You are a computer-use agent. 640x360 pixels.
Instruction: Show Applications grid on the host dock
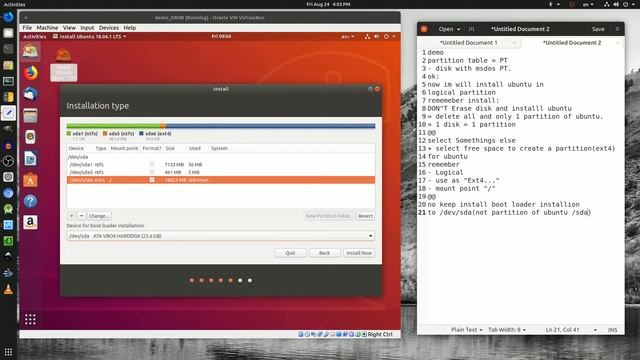[x=8, y=351]
